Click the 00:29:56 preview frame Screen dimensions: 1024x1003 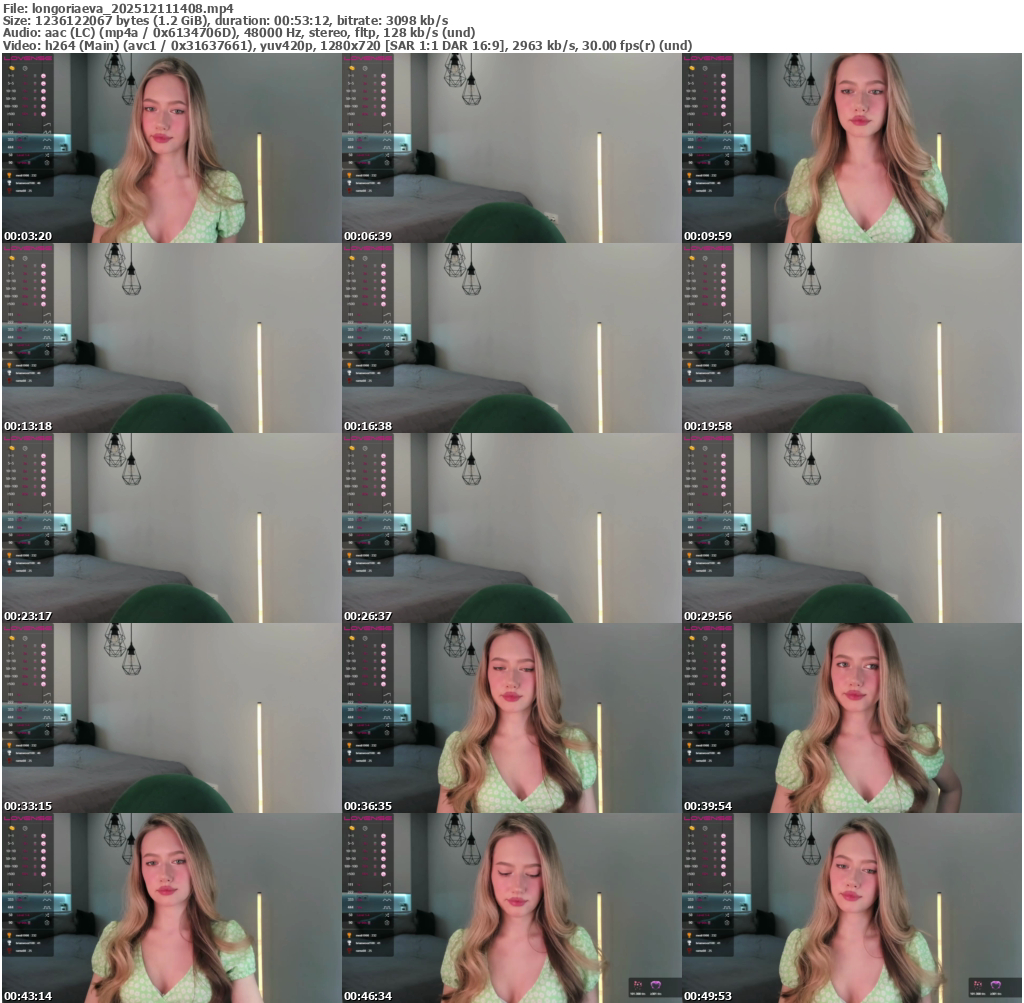pyautogui.click(x=851, y=528)
